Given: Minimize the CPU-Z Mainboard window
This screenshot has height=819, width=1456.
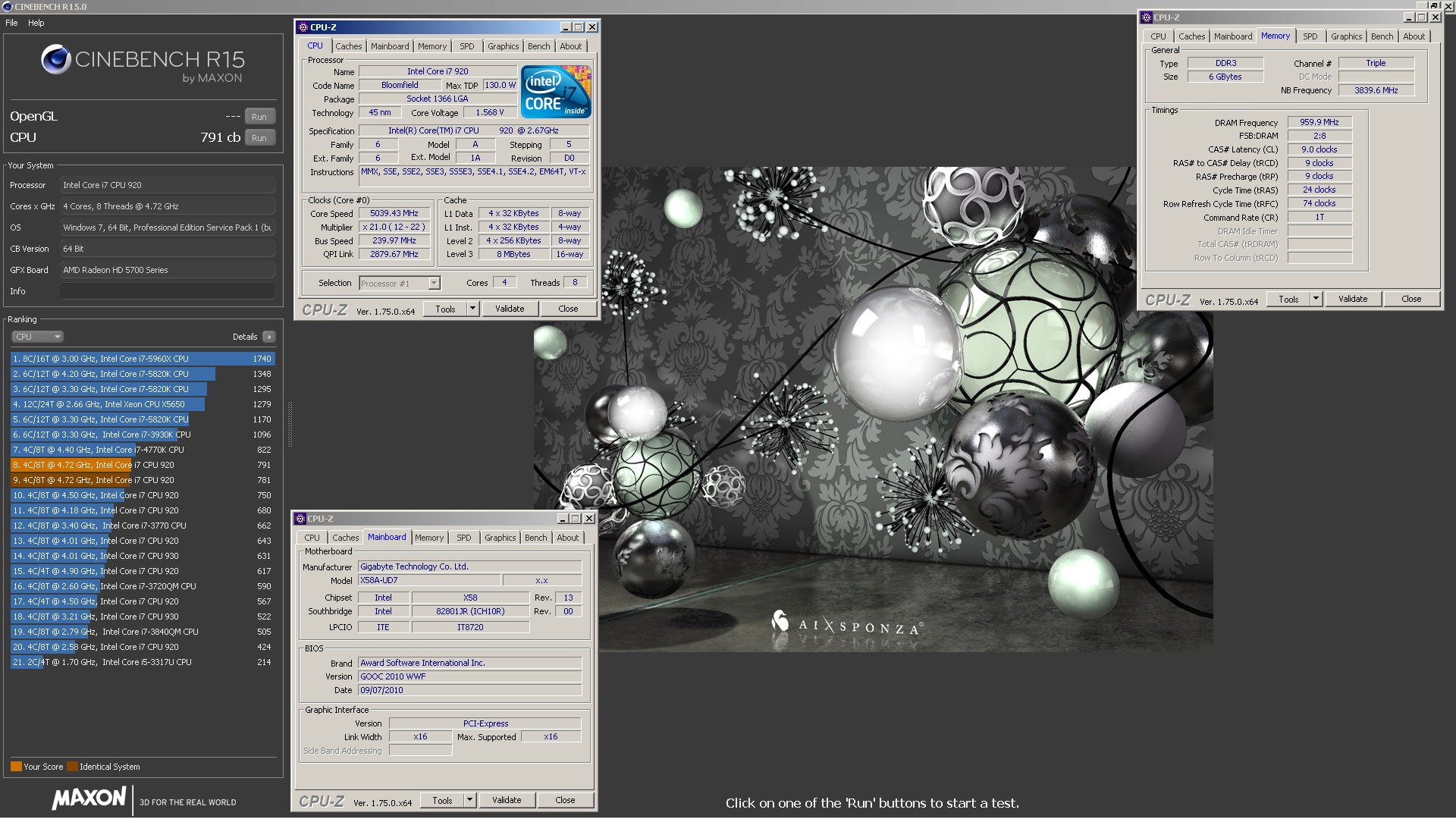Looking at the screenshot, I should [563, 519].
